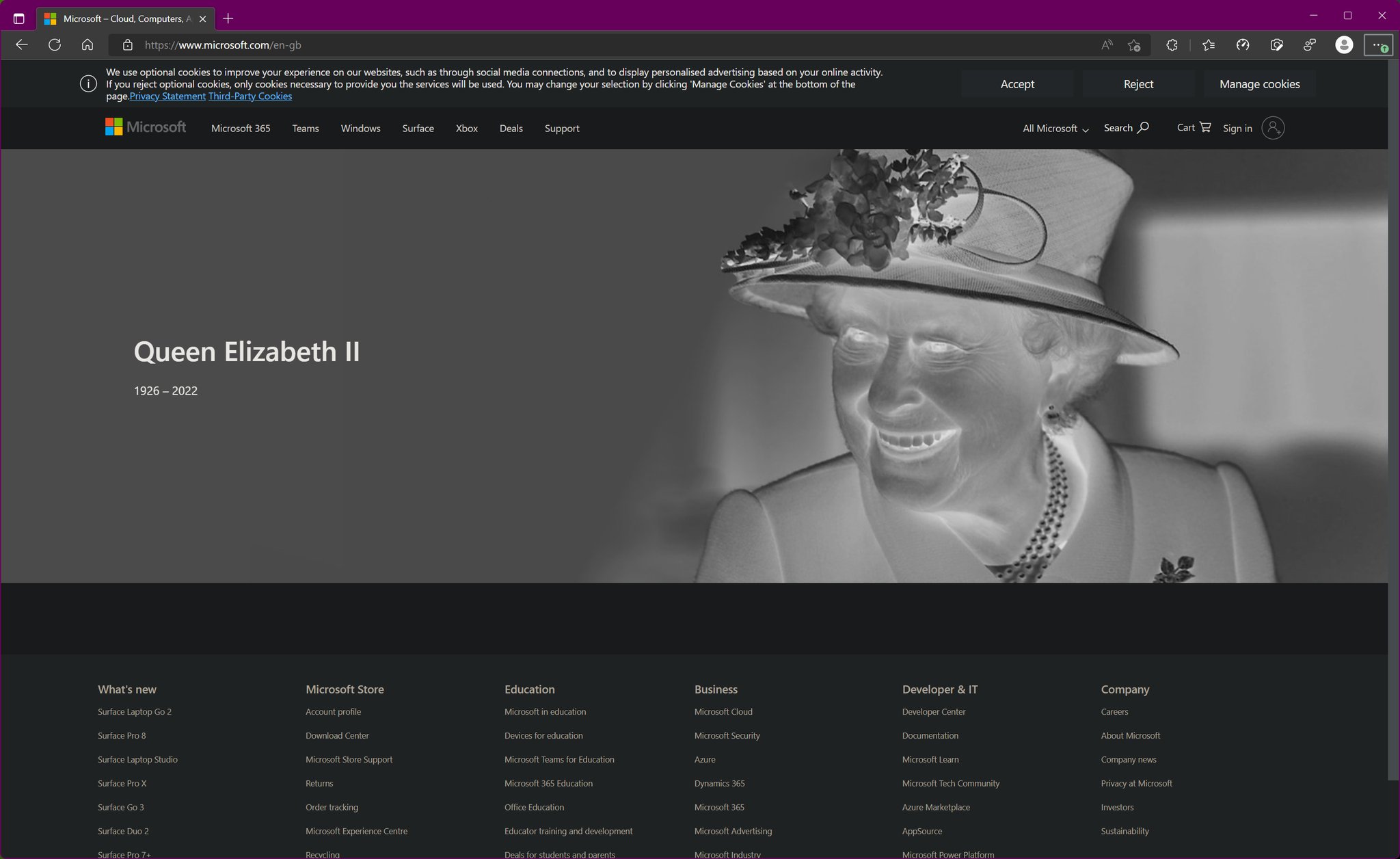This screenshot has height=859, width=1400.
Task: Open the Settings and more menu
Action: (1379, 44)
